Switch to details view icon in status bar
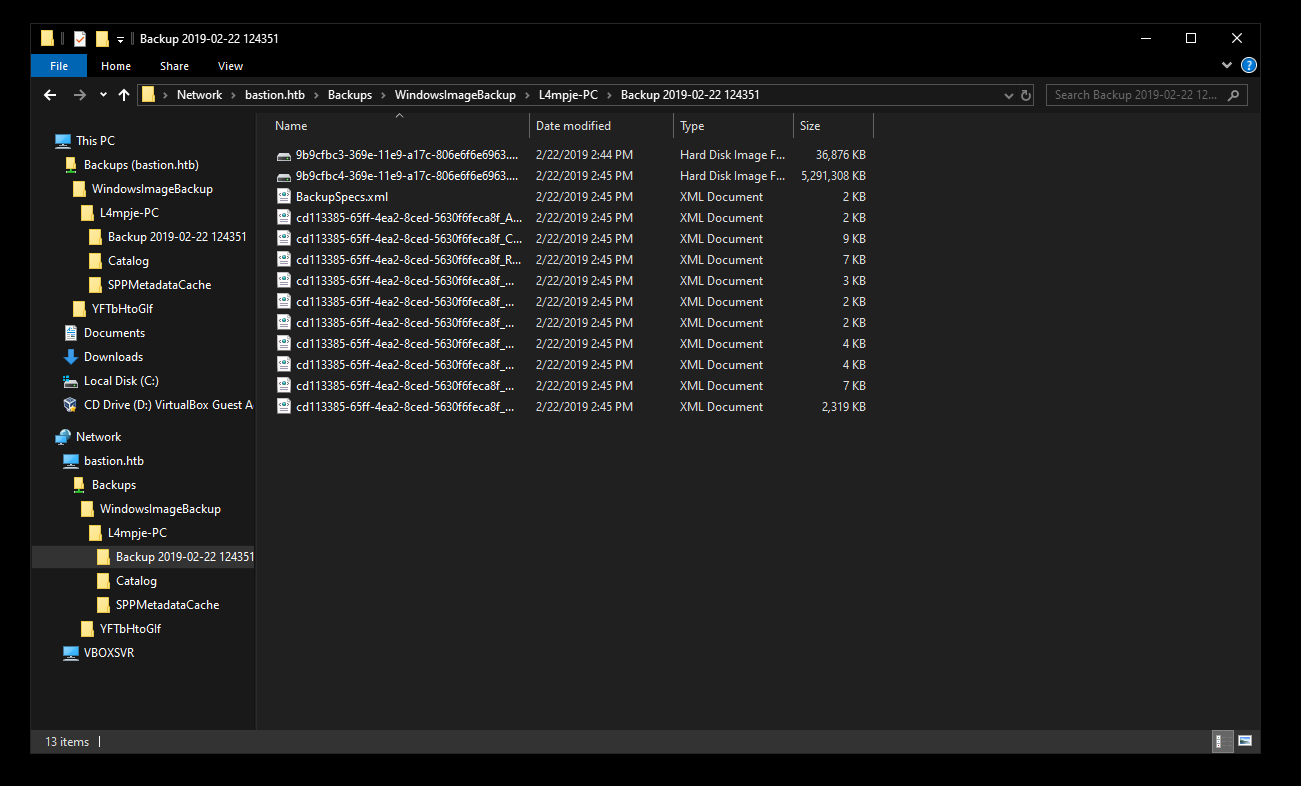The image size is (1301, 786). [x=1221, y=741]
